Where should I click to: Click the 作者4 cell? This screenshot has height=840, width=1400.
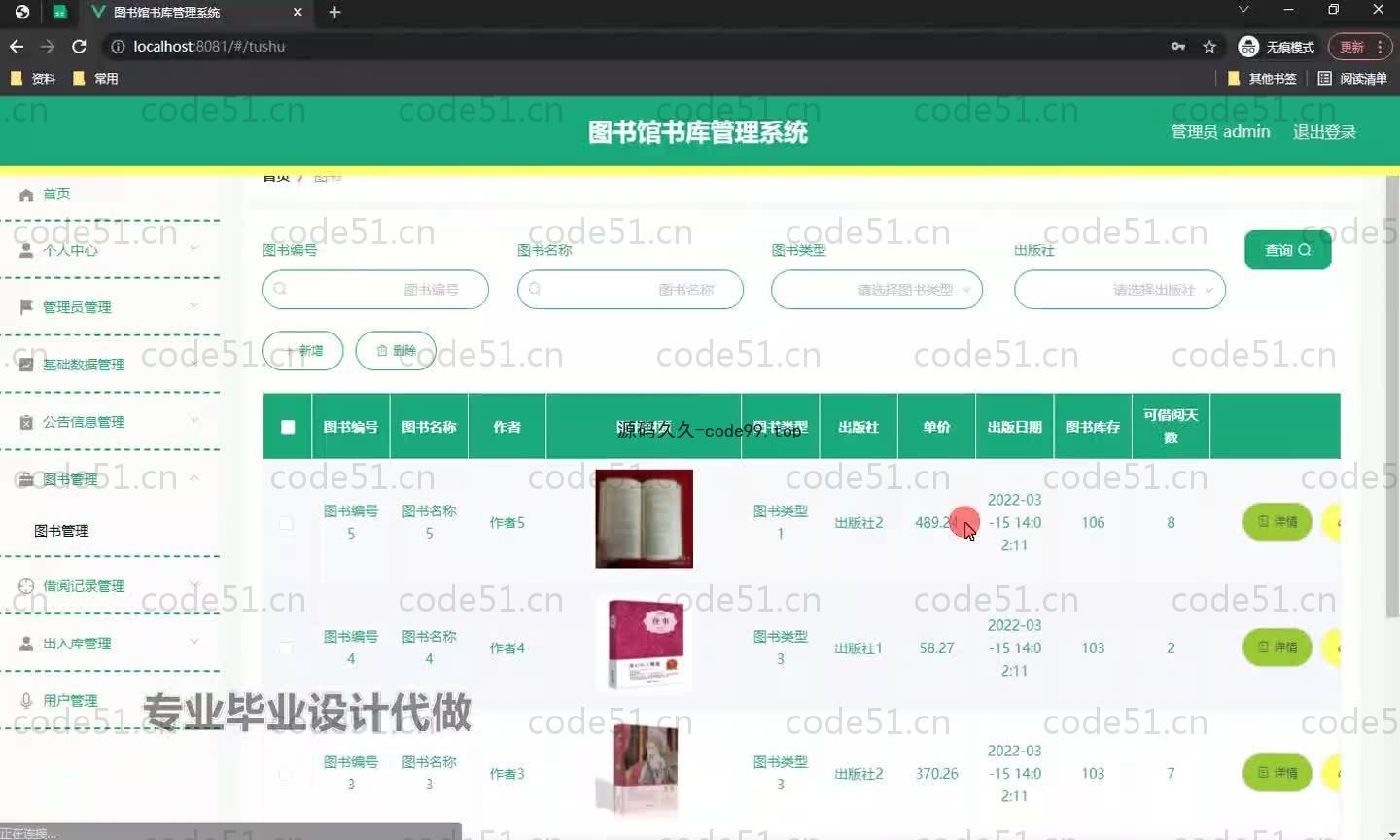click(x=507, y=648)
